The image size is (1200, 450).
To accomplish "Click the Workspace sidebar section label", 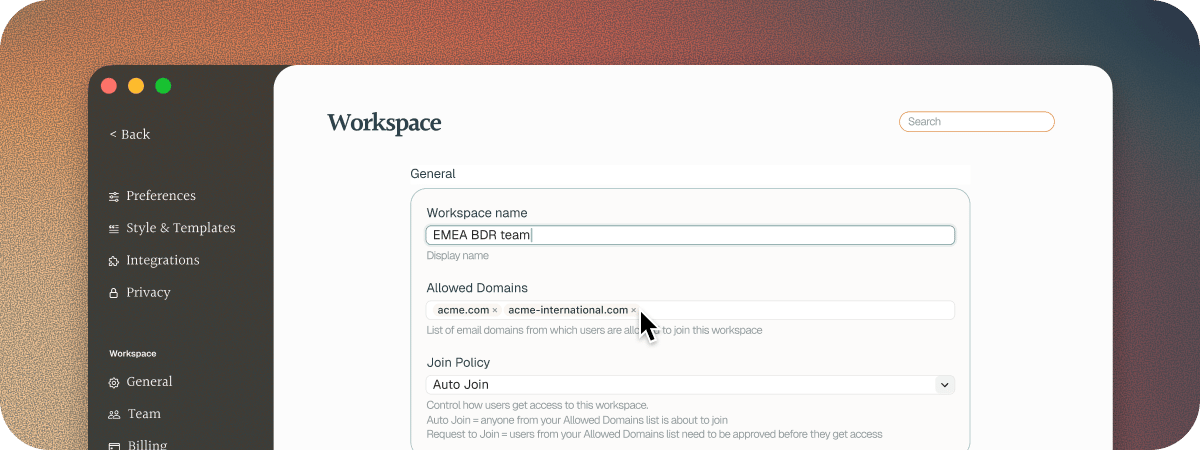I will (133, 354).
